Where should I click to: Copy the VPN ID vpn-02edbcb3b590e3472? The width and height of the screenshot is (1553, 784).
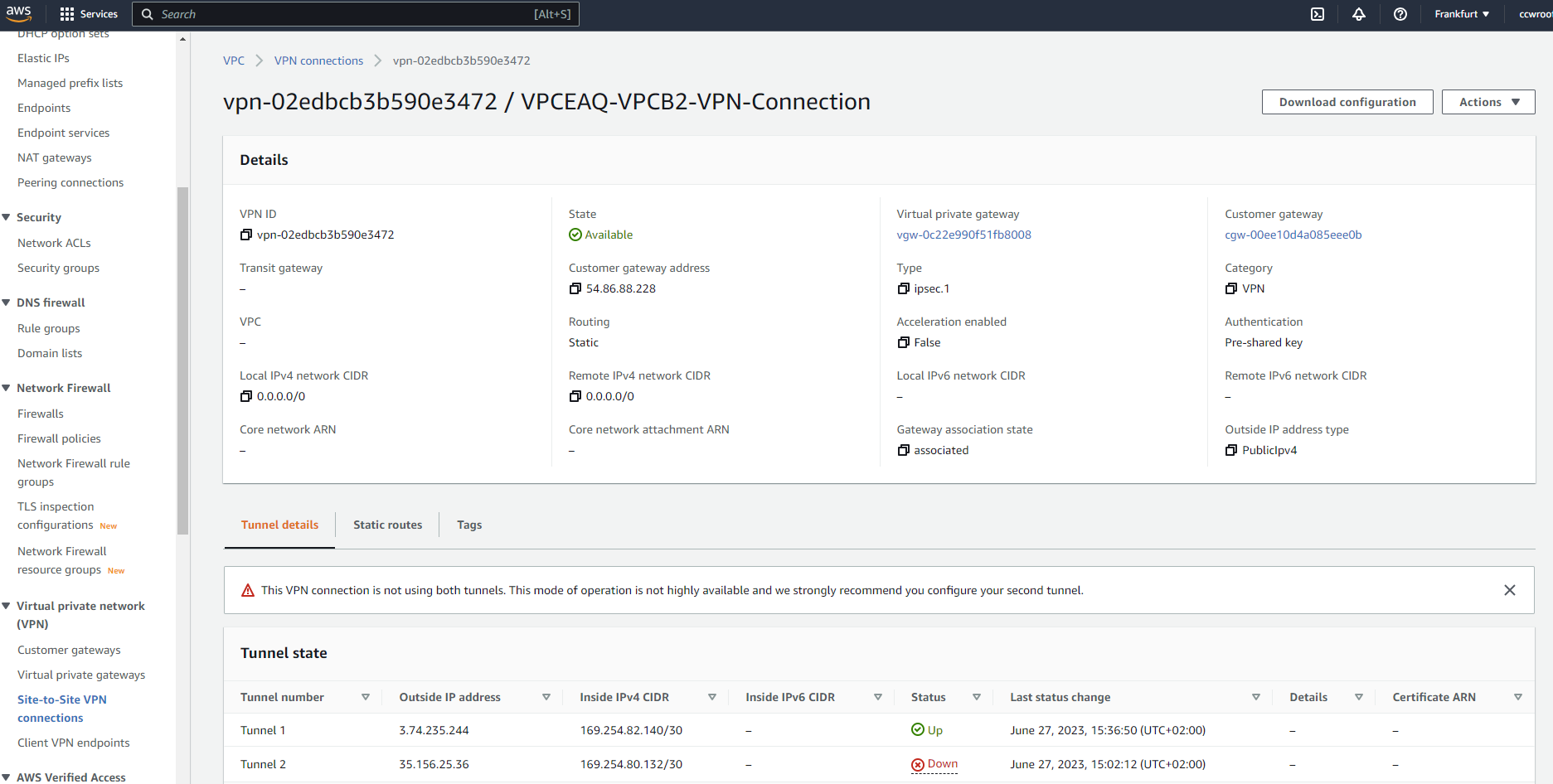[x=246, y=235]
